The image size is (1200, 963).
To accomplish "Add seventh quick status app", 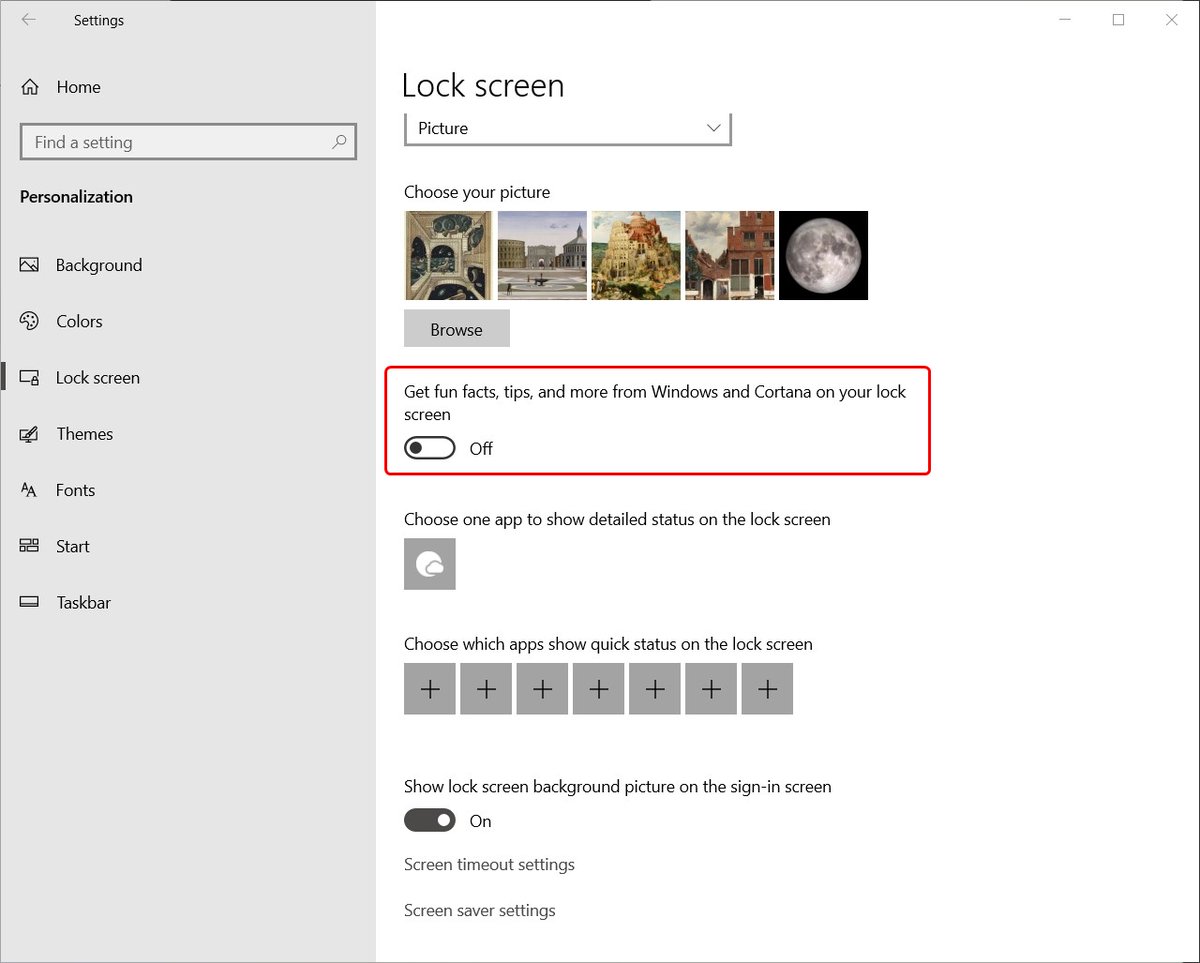I will pyautogui.click(x=767, y=689).
